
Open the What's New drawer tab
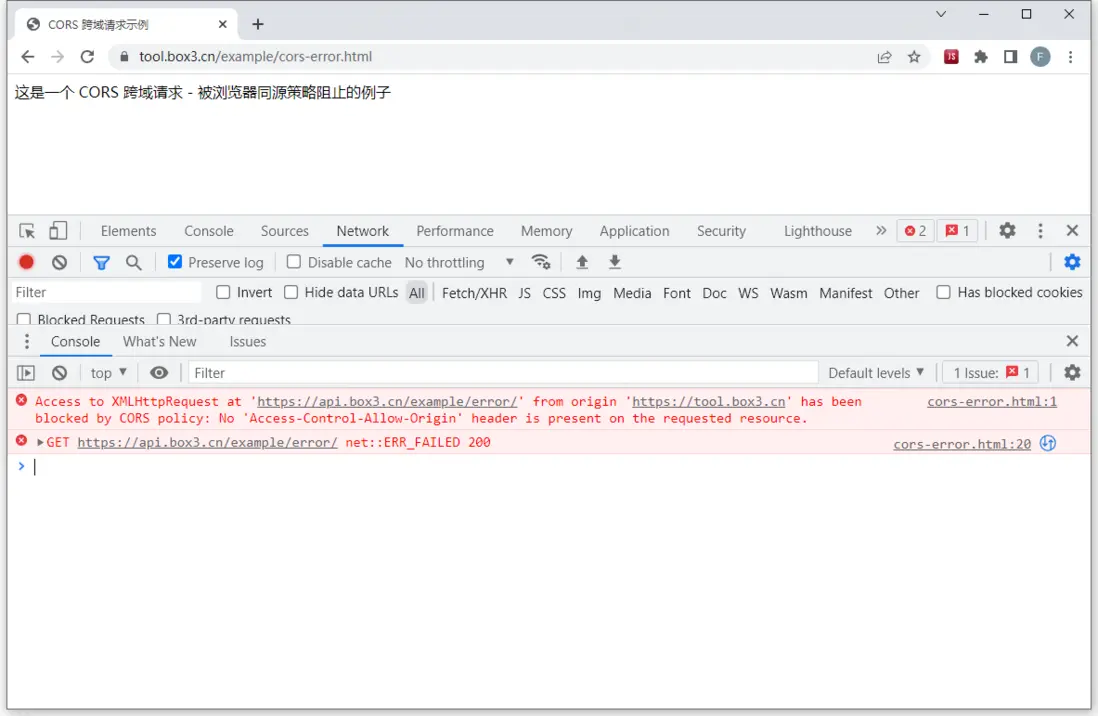160,341
